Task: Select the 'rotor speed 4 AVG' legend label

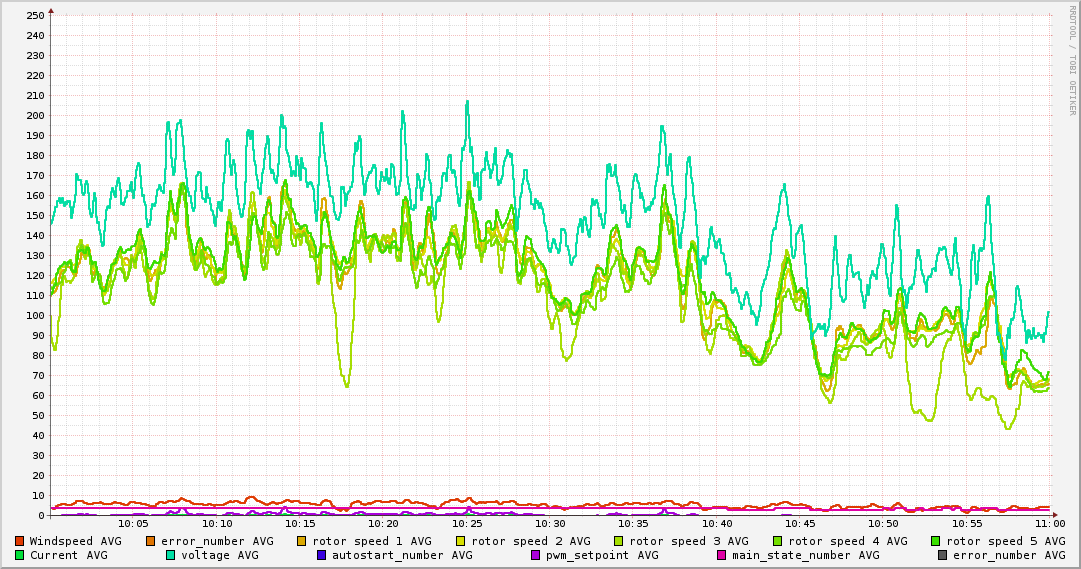Action: [x=848, y=541]
